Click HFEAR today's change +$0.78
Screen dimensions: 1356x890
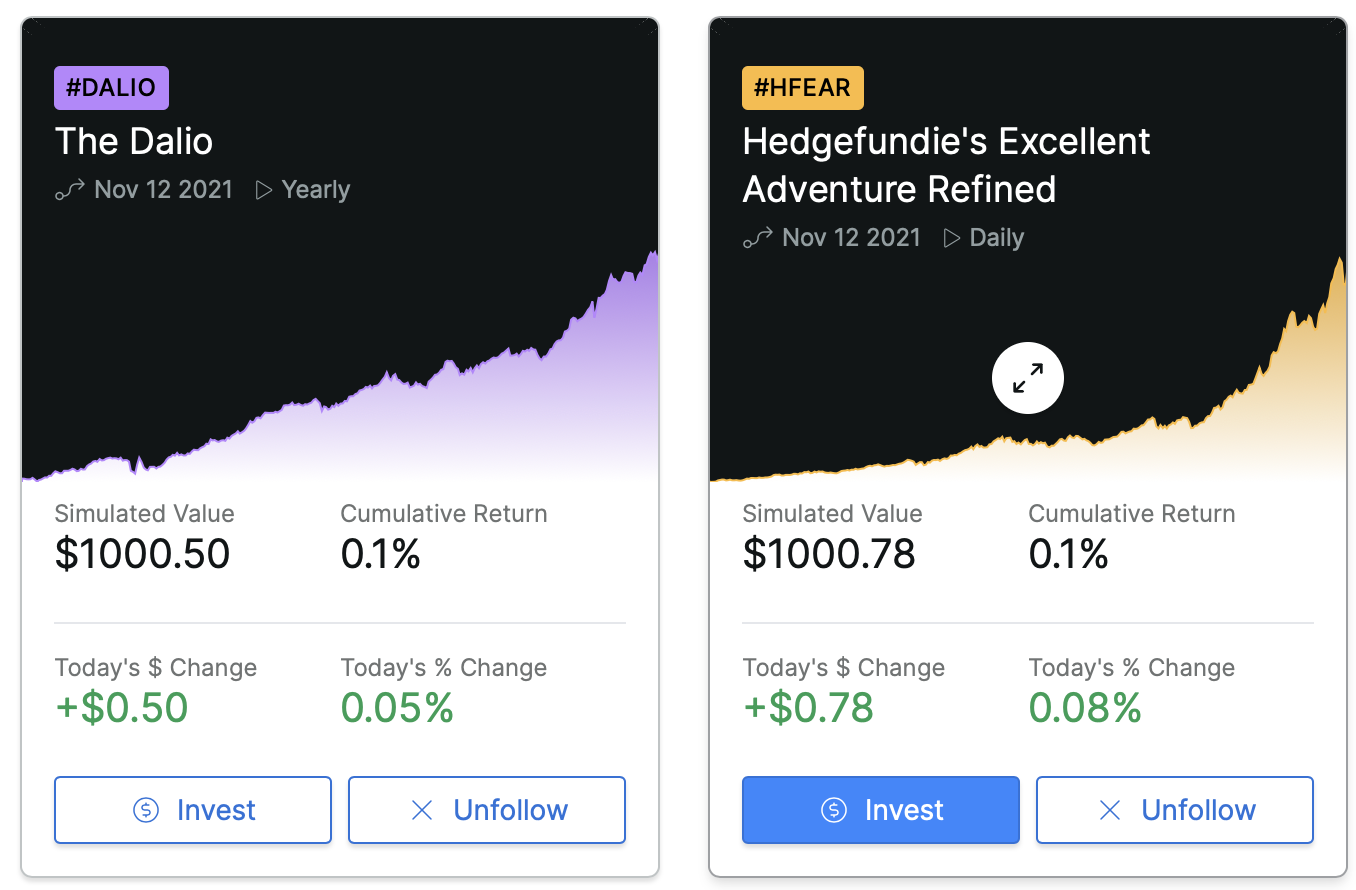click(808, 708)
